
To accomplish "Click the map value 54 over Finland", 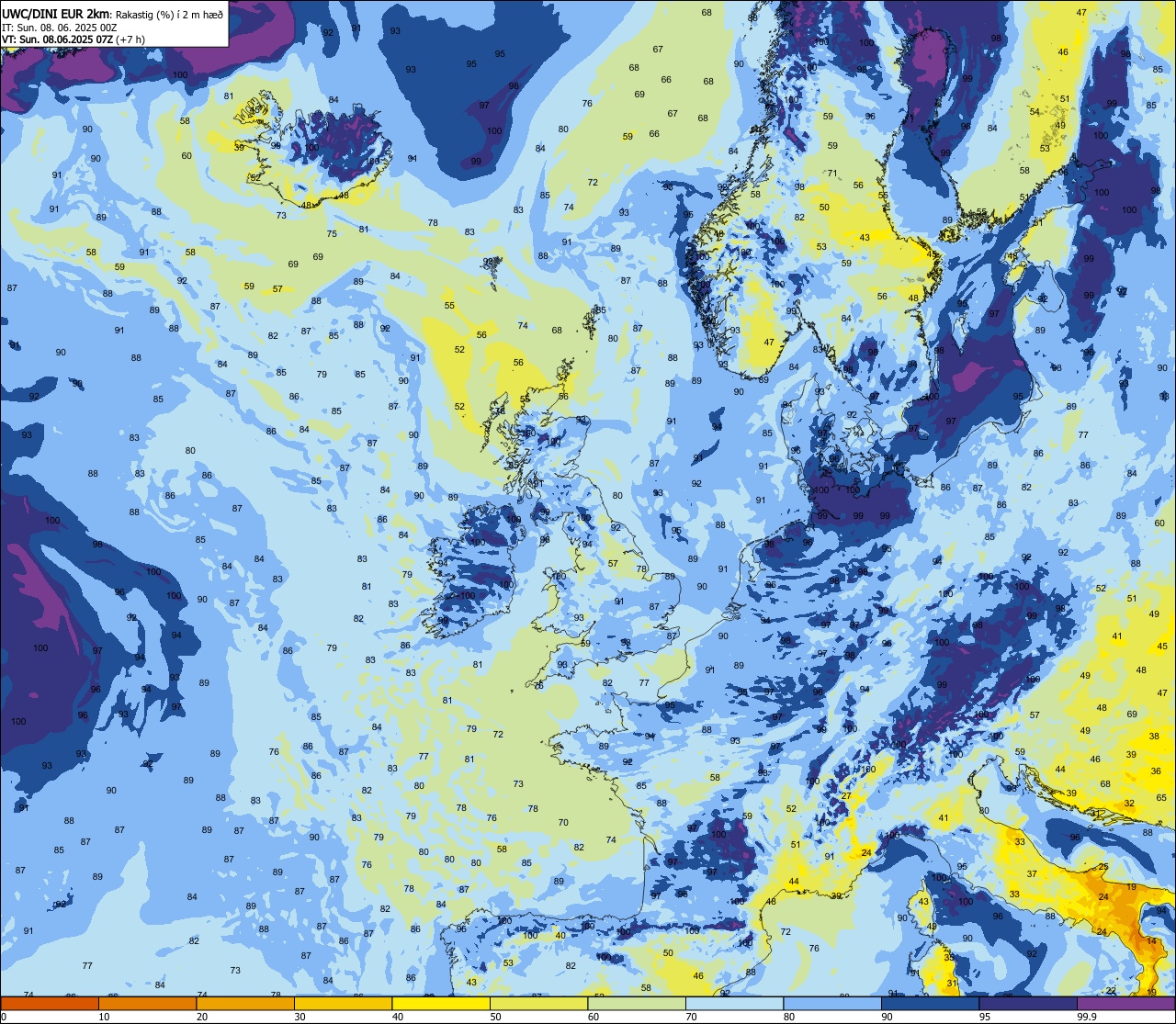I will 1034,112.
